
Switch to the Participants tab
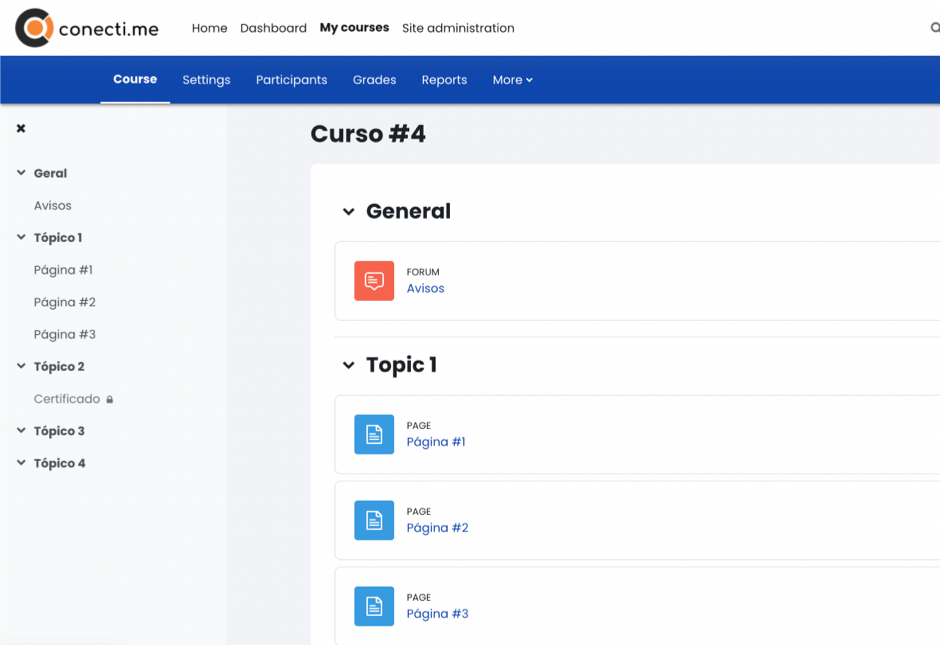[x=291, y=80]
